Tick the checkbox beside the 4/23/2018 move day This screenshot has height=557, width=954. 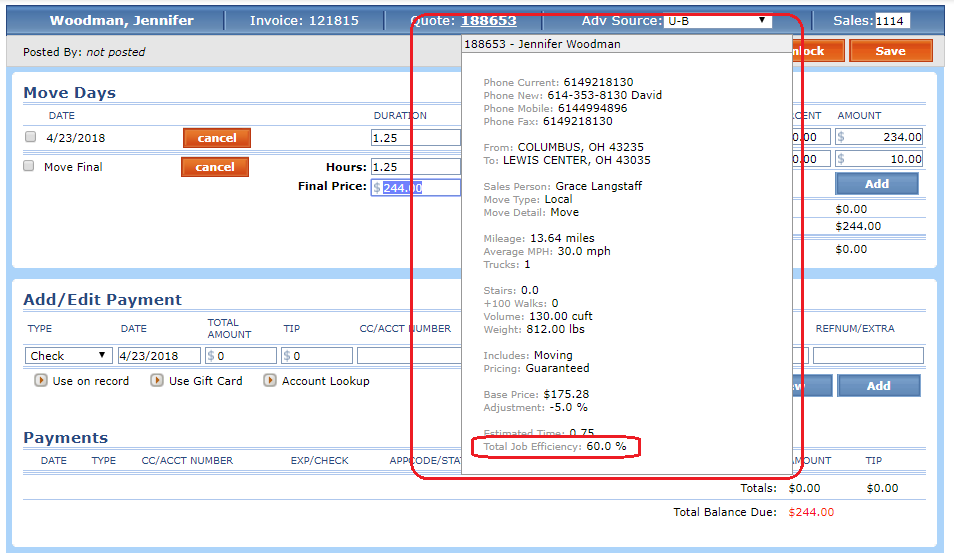[x=30, y=137]
